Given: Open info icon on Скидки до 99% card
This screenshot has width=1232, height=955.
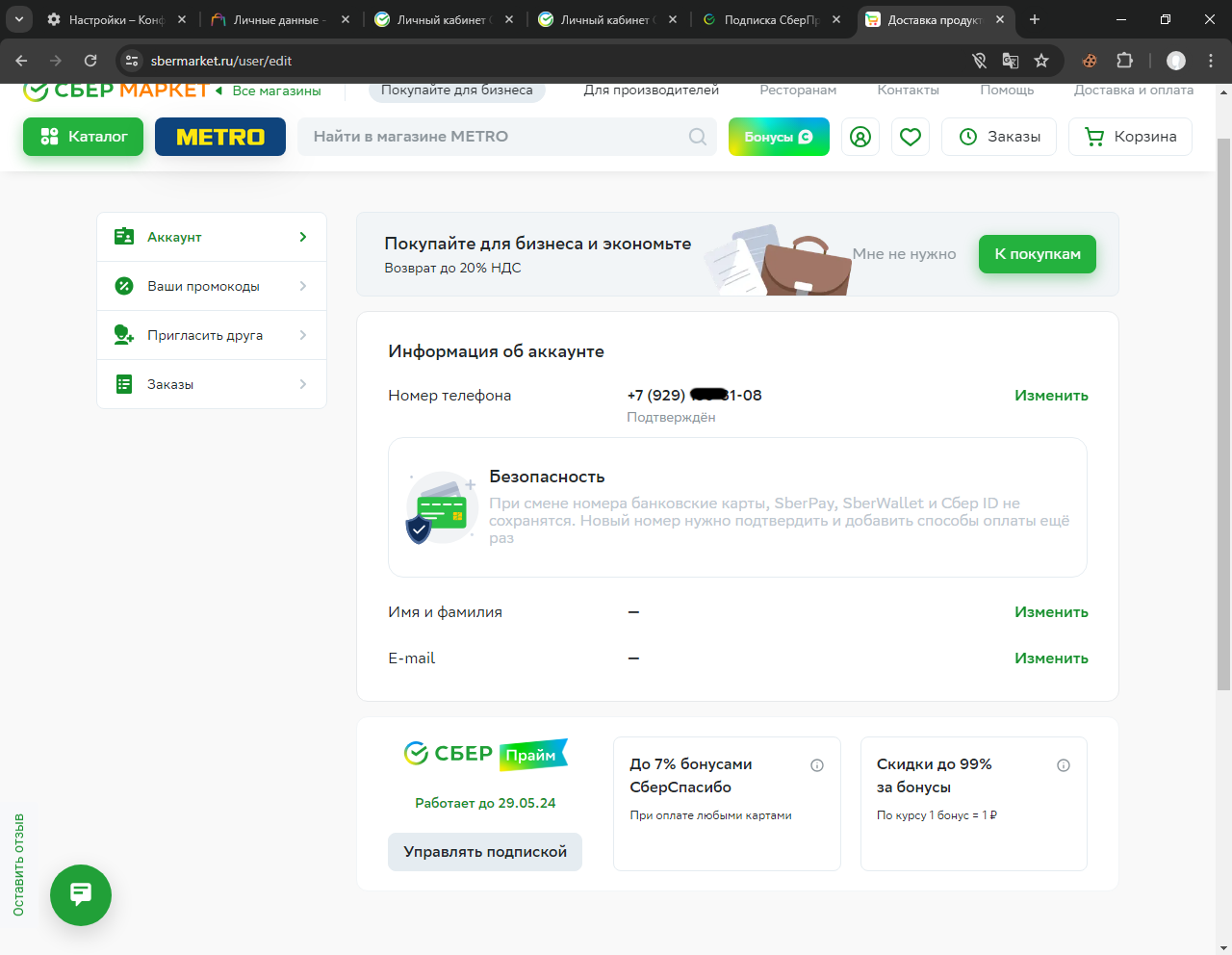Looking at the screenshot, I should pyautogui.click(x=1064, y=765).
